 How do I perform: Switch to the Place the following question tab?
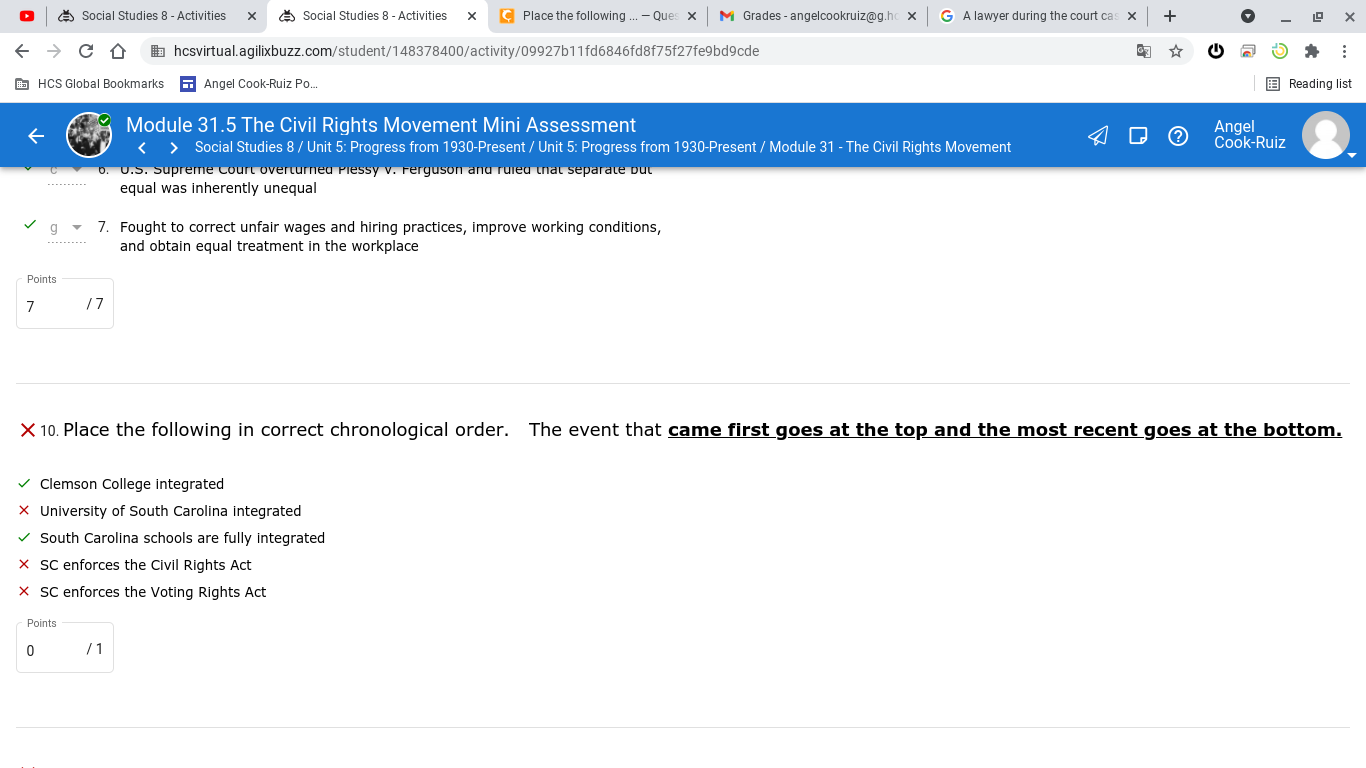tap(598, 16)
